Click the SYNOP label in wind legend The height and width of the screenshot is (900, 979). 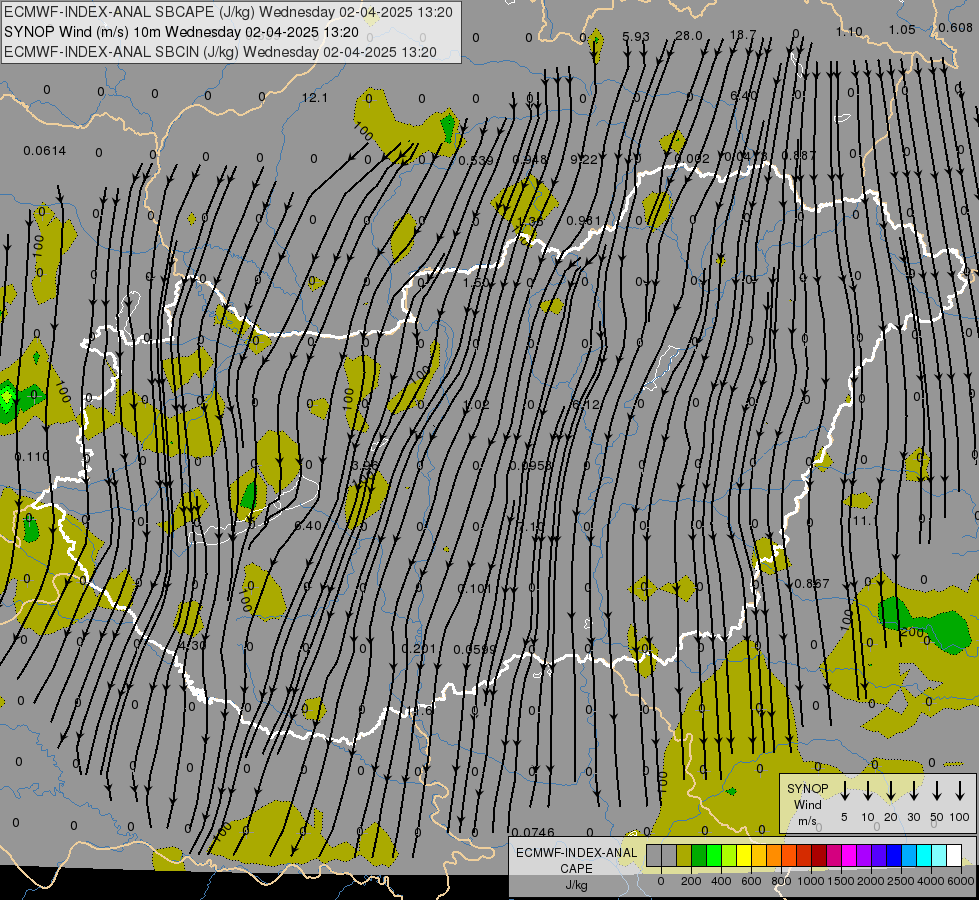pyautogui.click(x=807, y=788)
